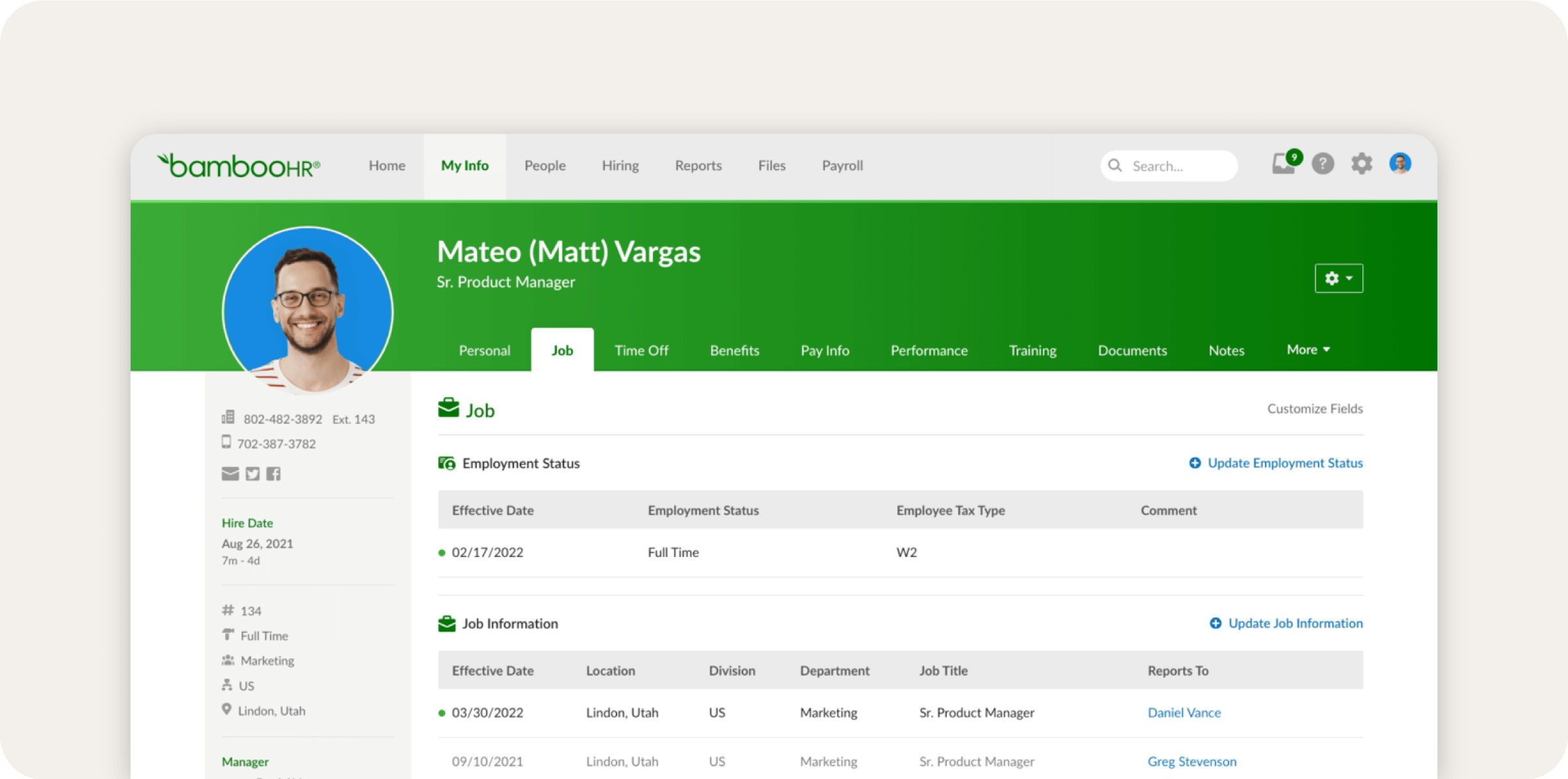Open the notifications inbox with 9 alerts
This screenshot has width=1568, height=779.
click(1284, 165)
